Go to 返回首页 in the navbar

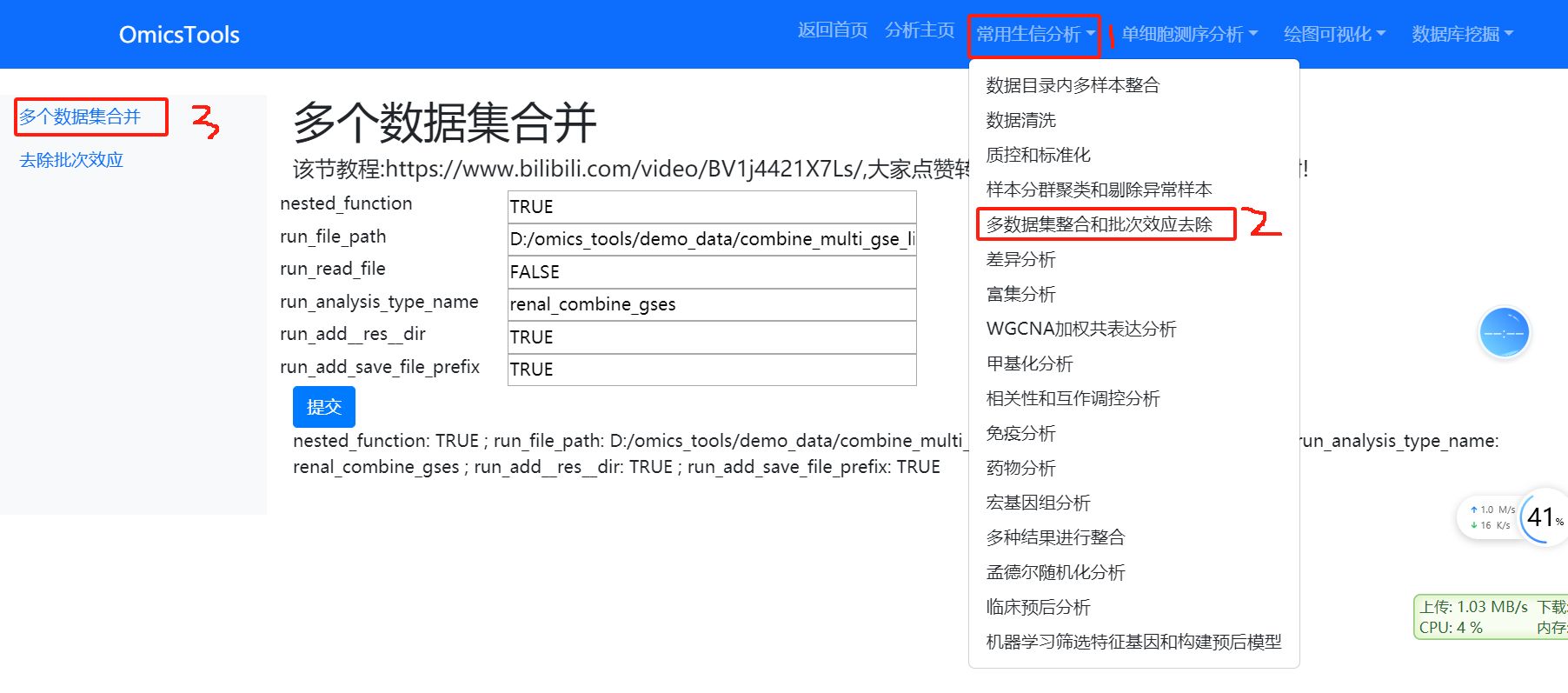tap(833, 30)
